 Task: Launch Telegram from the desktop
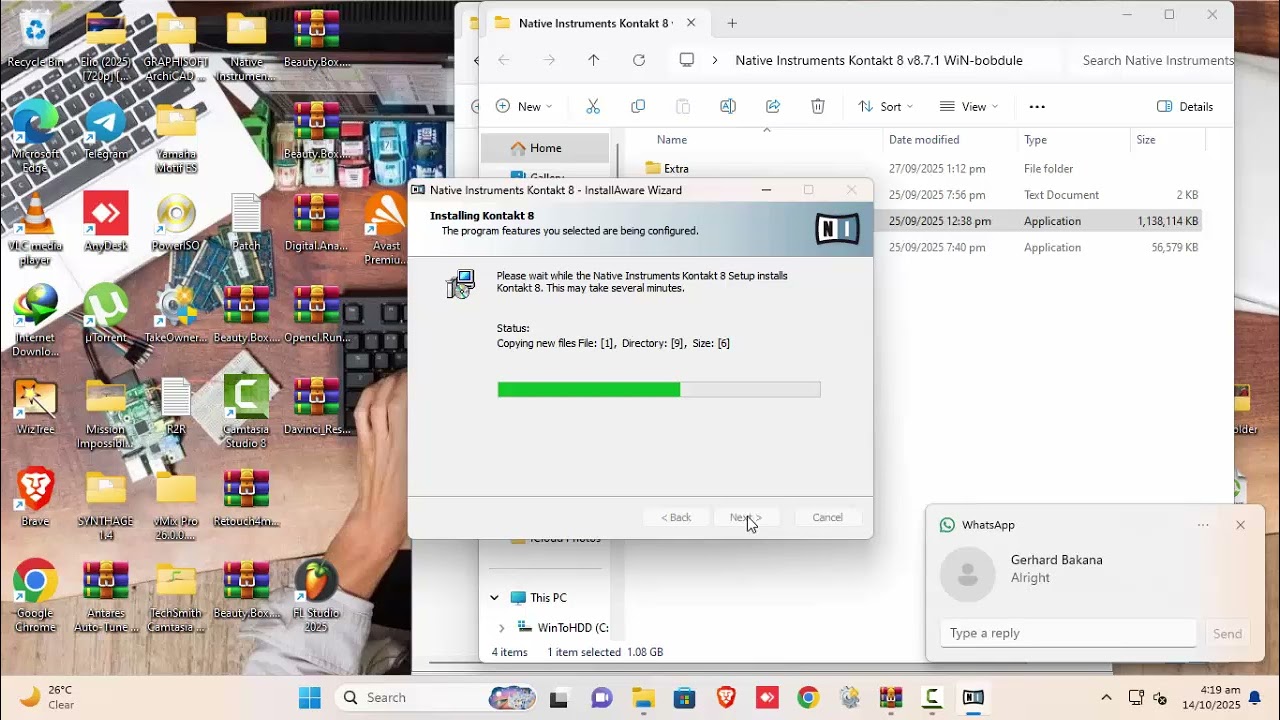(106, 130)
